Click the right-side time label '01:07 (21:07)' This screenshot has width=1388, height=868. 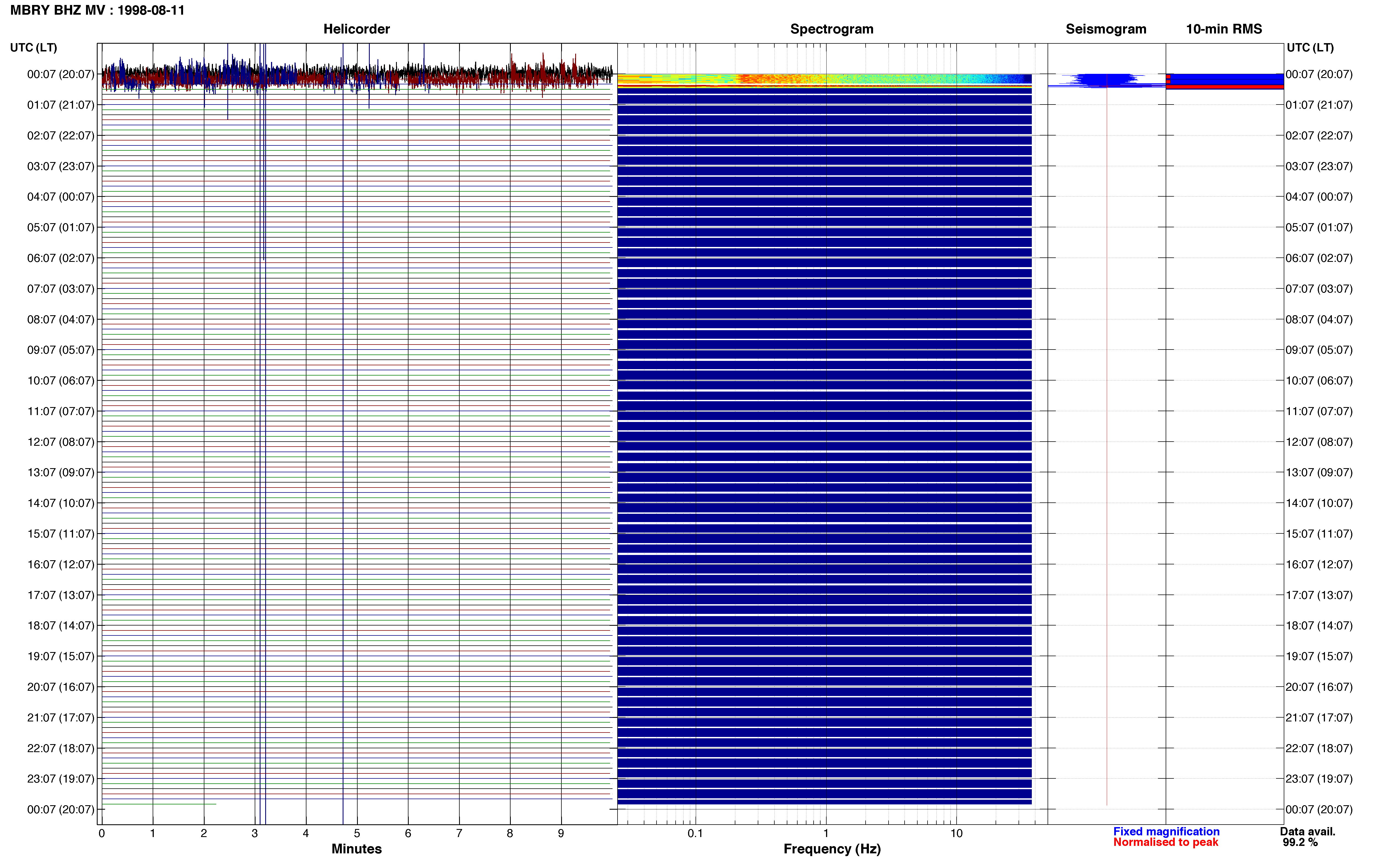coord(1319,105)
